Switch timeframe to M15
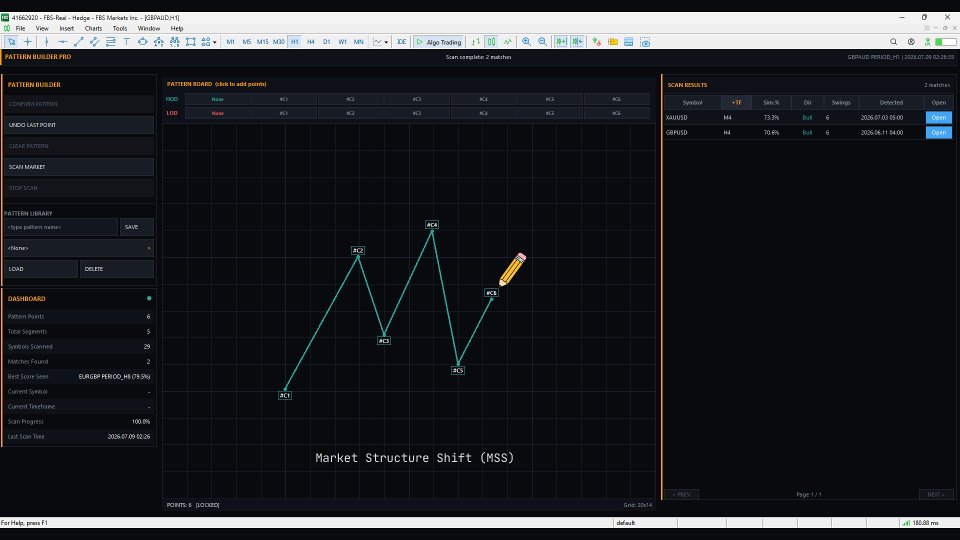Viewport: 960px width, 540px height. 262,42
